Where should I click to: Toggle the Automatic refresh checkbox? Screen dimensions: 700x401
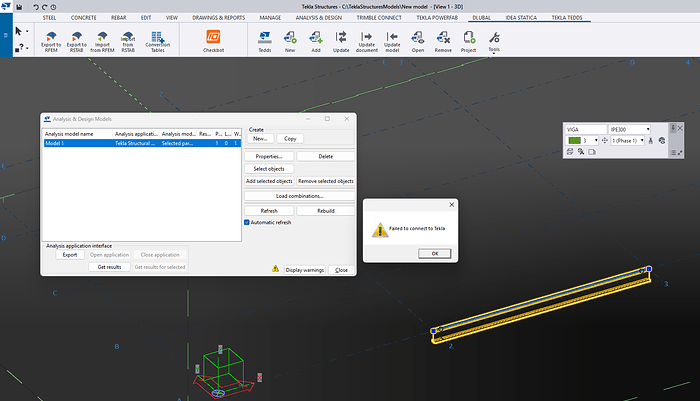[x=247, y=222]
